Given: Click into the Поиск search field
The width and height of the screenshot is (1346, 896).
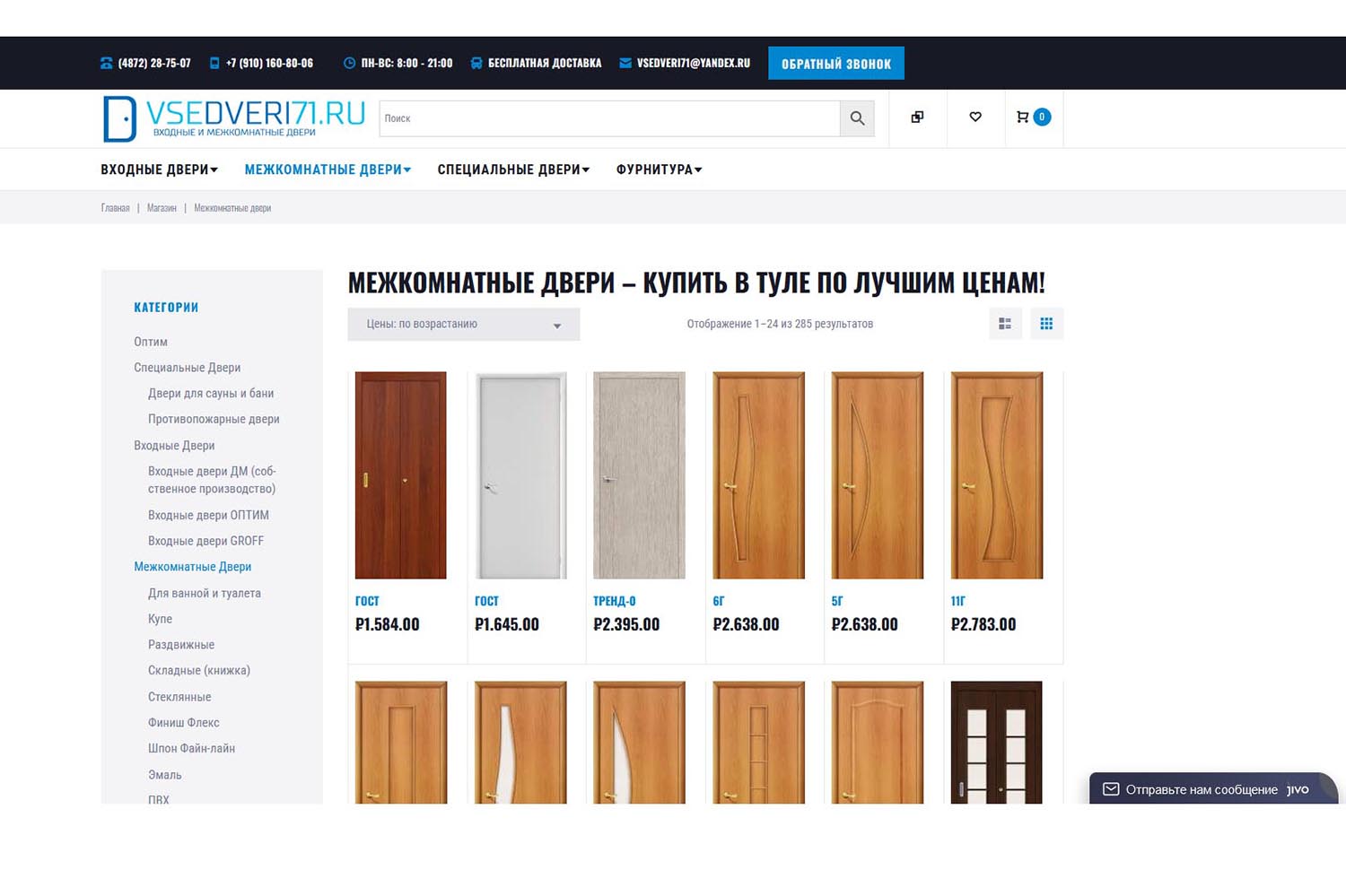Looking at the screenshot, I should (x=610, y=118).
